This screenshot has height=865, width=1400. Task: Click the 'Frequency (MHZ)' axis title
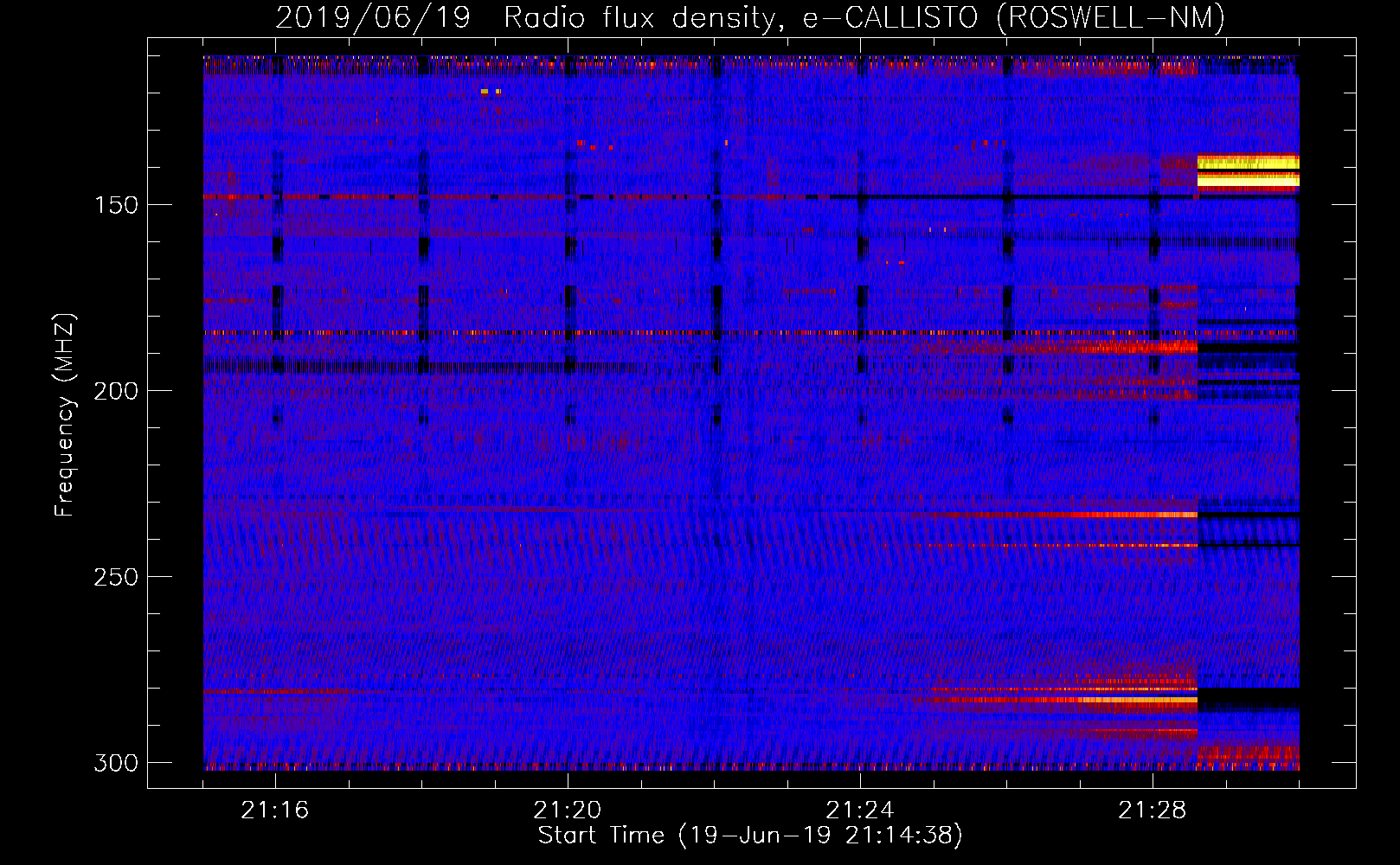point(66,414)
